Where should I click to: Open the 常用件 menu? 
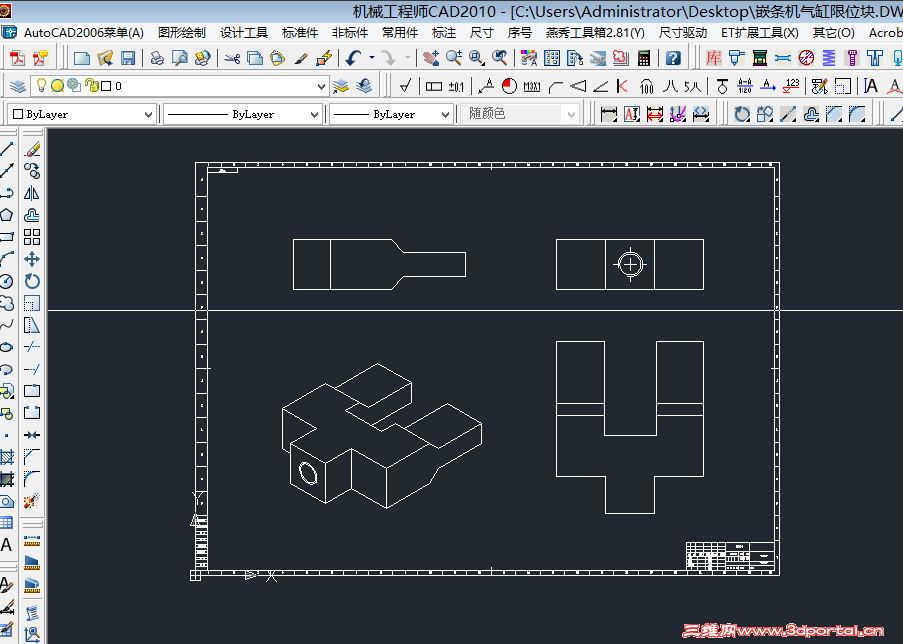(x=400, y=33)
